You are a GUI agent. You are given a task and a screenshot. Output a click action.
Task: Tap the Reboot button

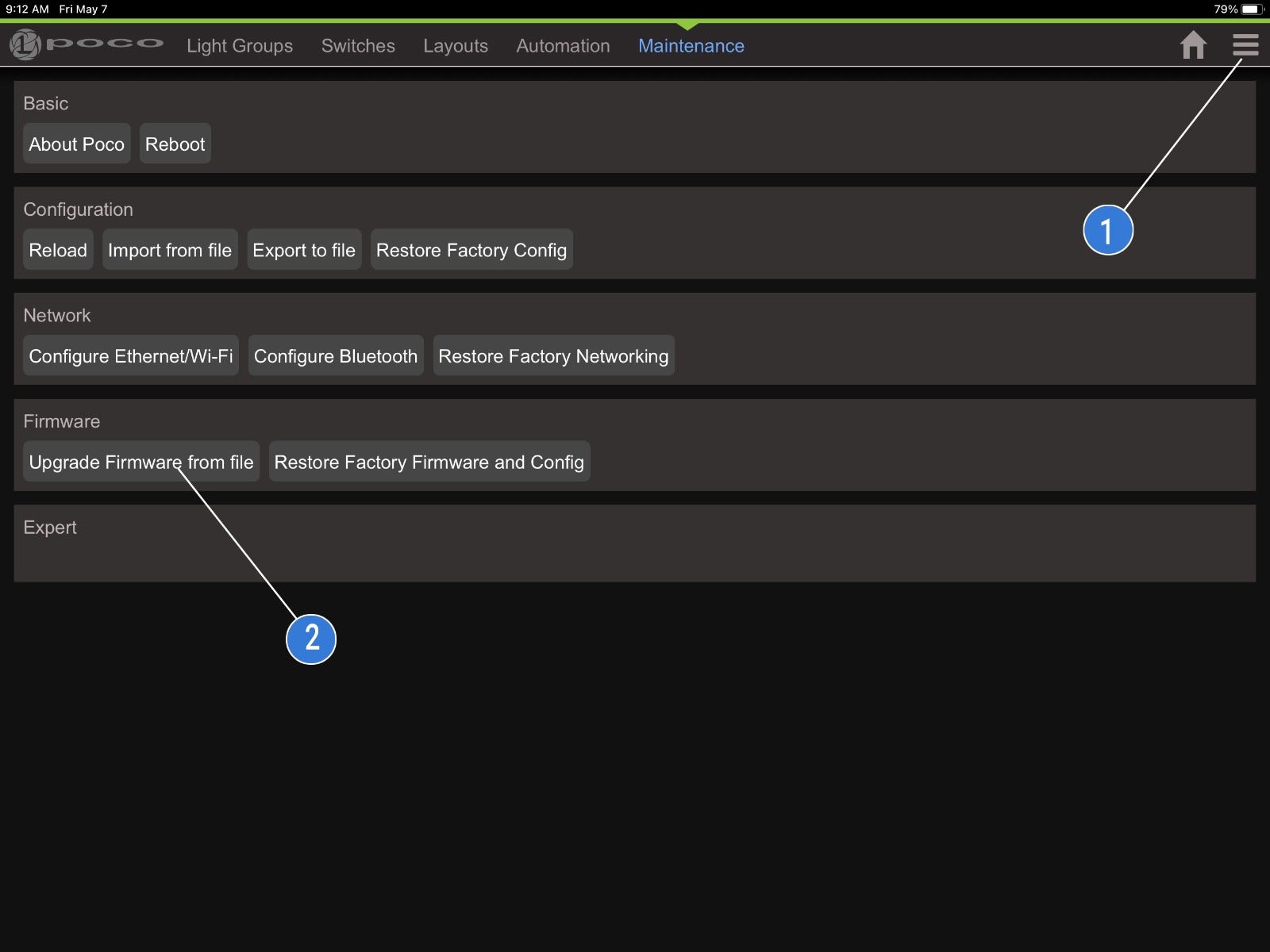tap(175, 144)
